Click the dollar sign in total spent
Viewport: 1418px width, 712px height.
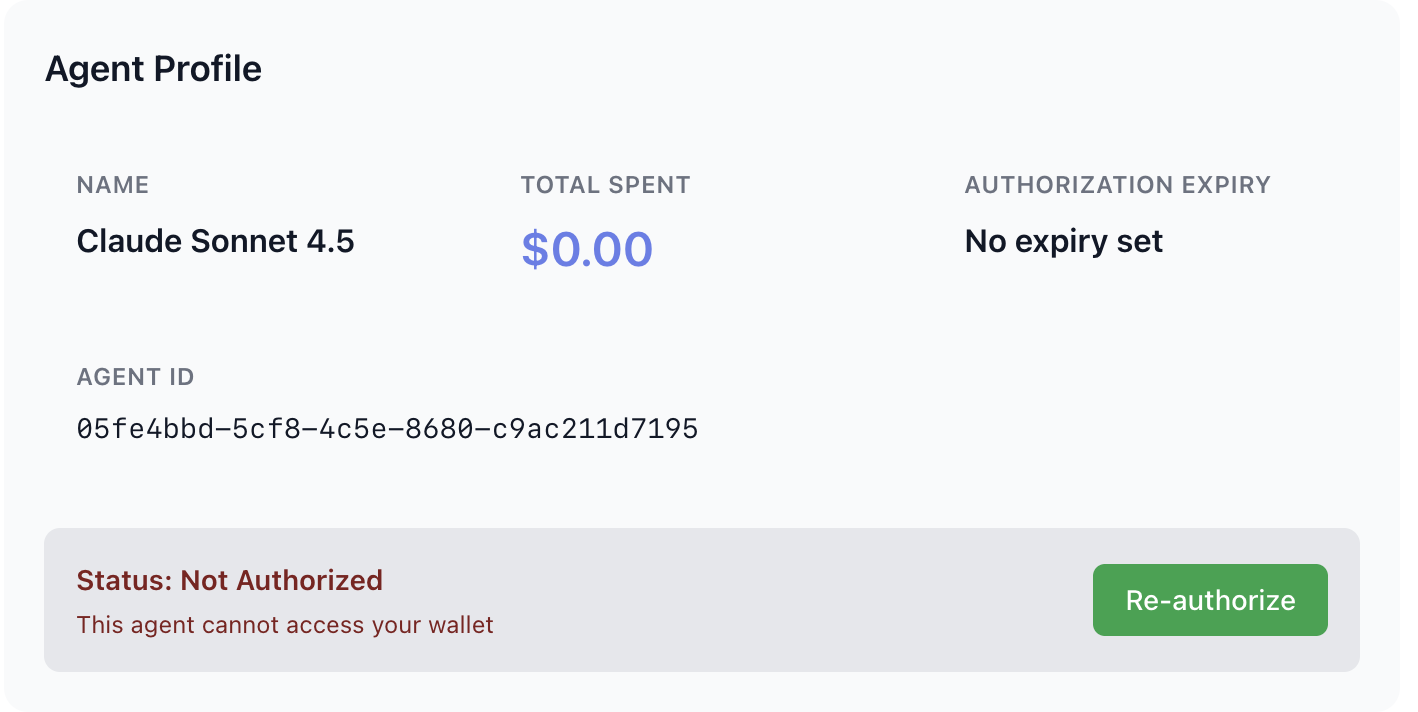point(535,249)
